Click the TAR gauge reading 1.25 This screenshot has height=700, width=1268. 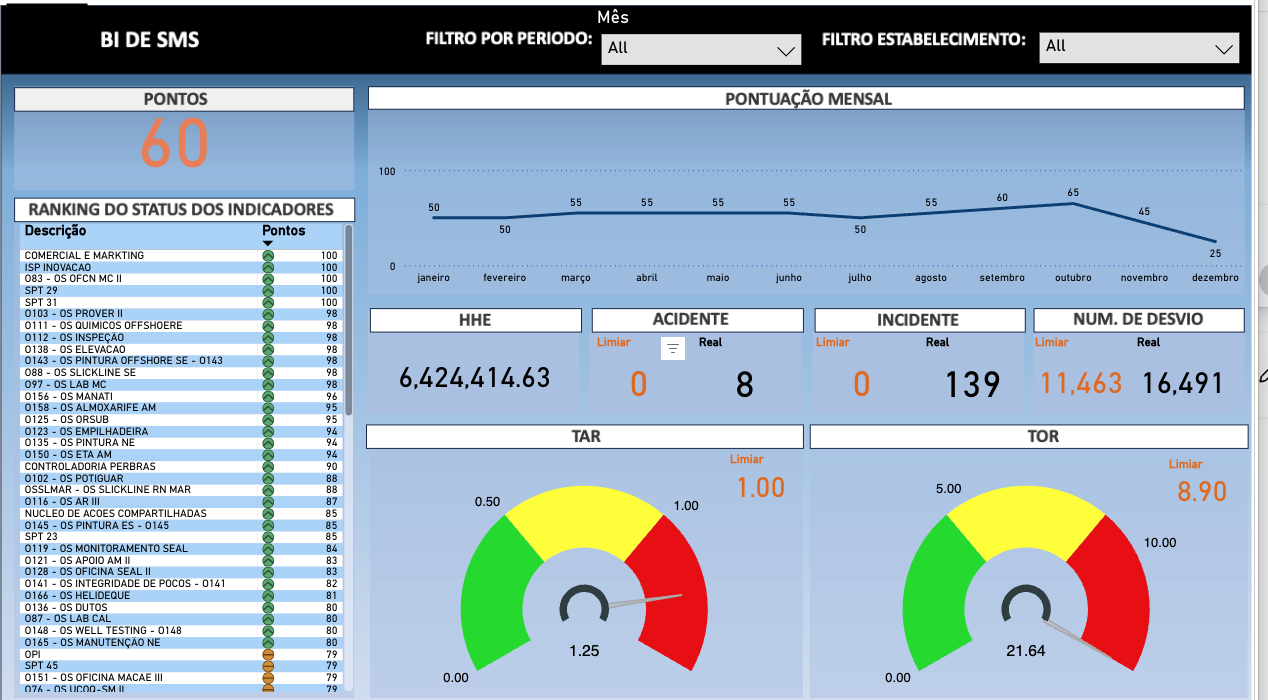pos(584,651)
